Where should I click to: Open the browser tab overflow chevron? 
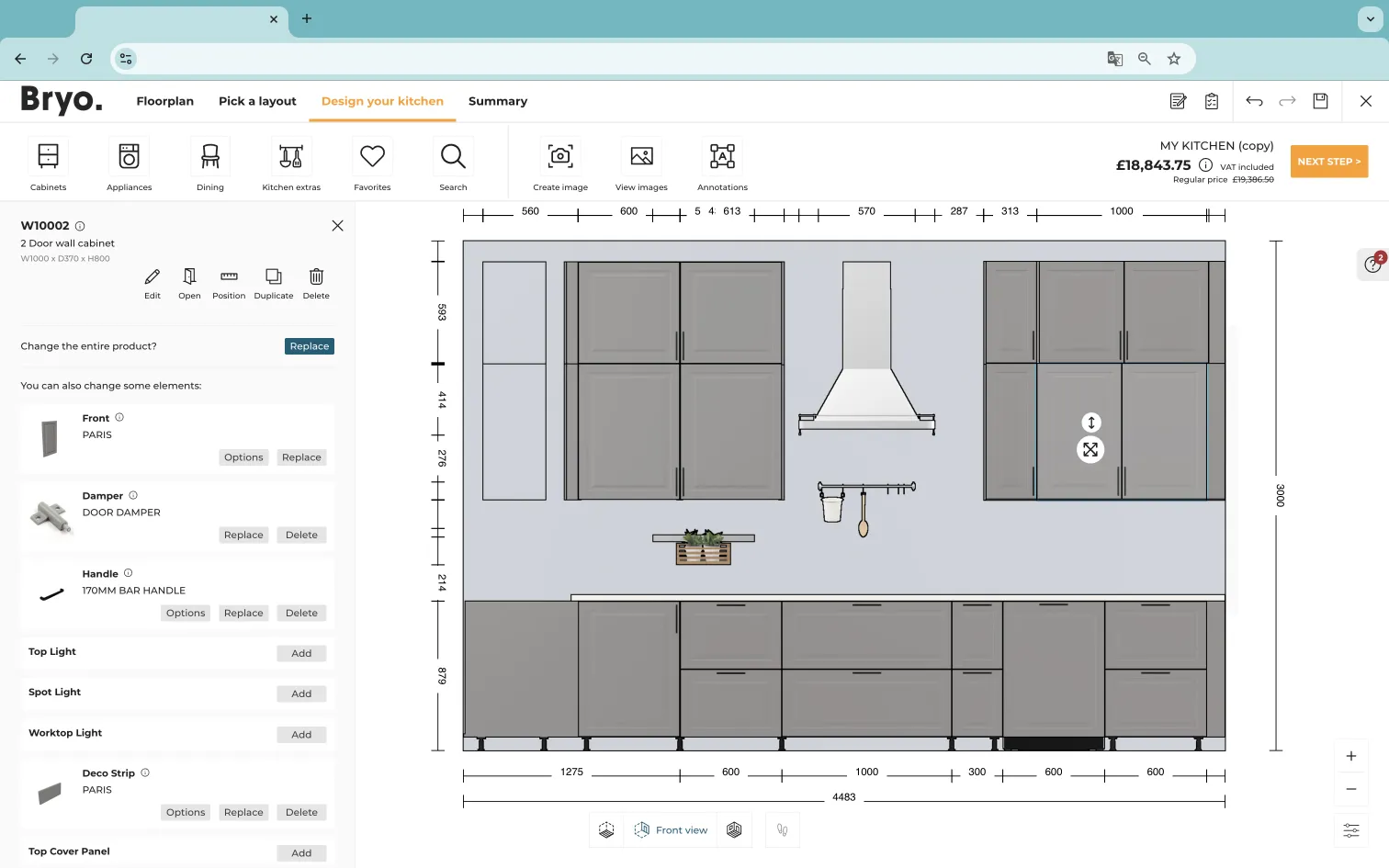click(1370, 19)
